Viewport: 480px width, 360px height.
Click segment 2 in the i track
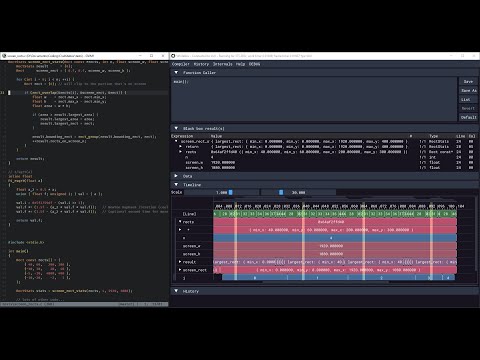pos(381,278)
